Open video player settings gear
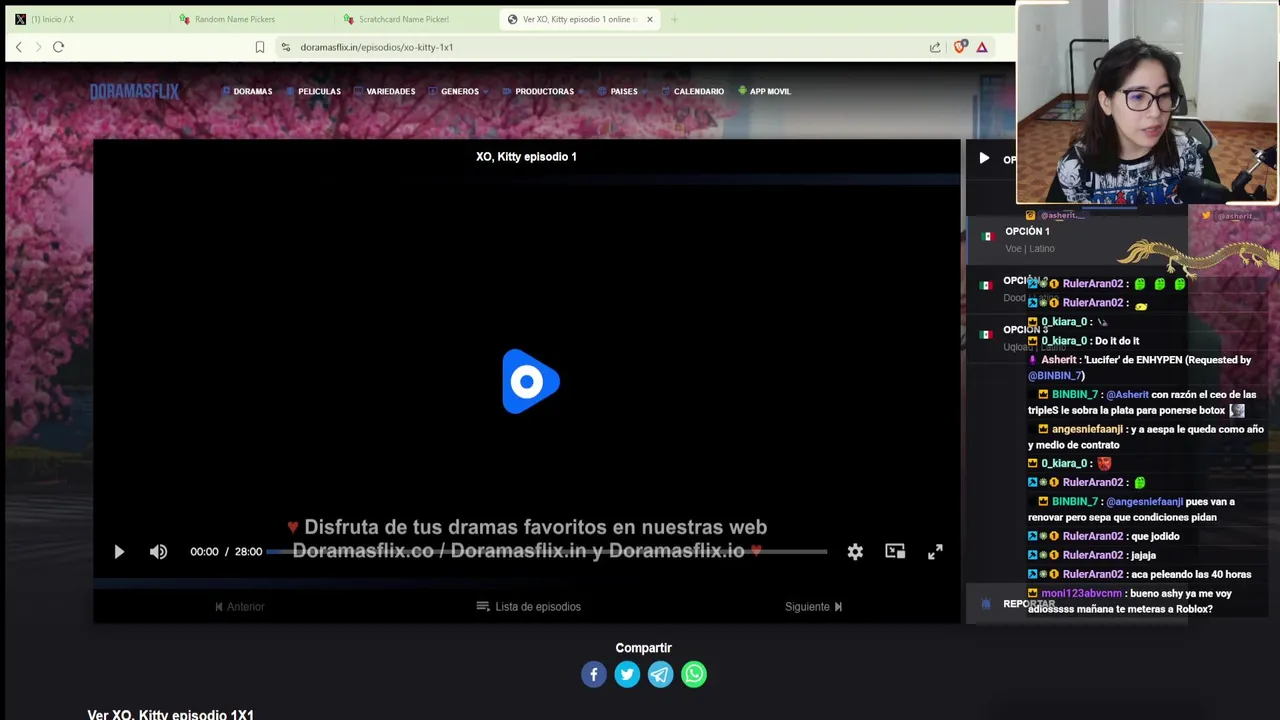Screen dimensions: 1280x720 click(855, 552)
